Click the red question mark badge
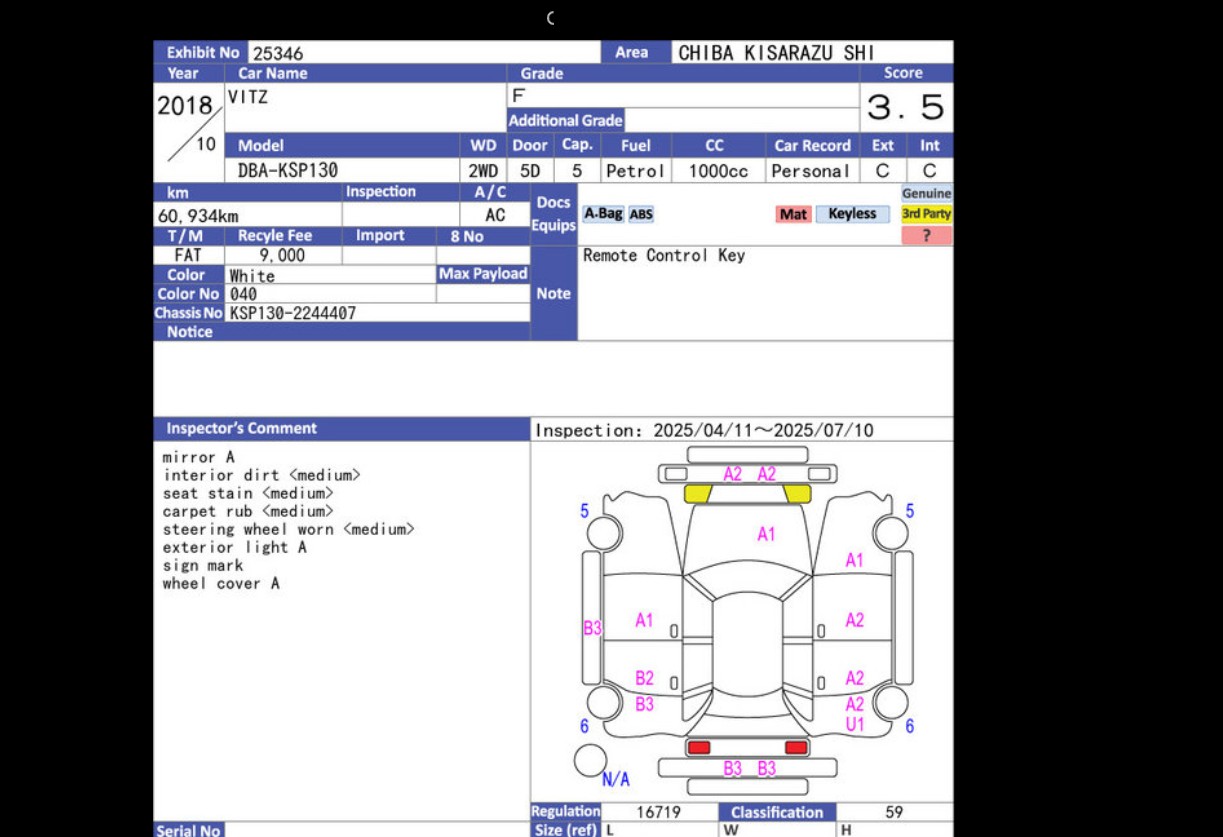 click(x=927, y=236)
